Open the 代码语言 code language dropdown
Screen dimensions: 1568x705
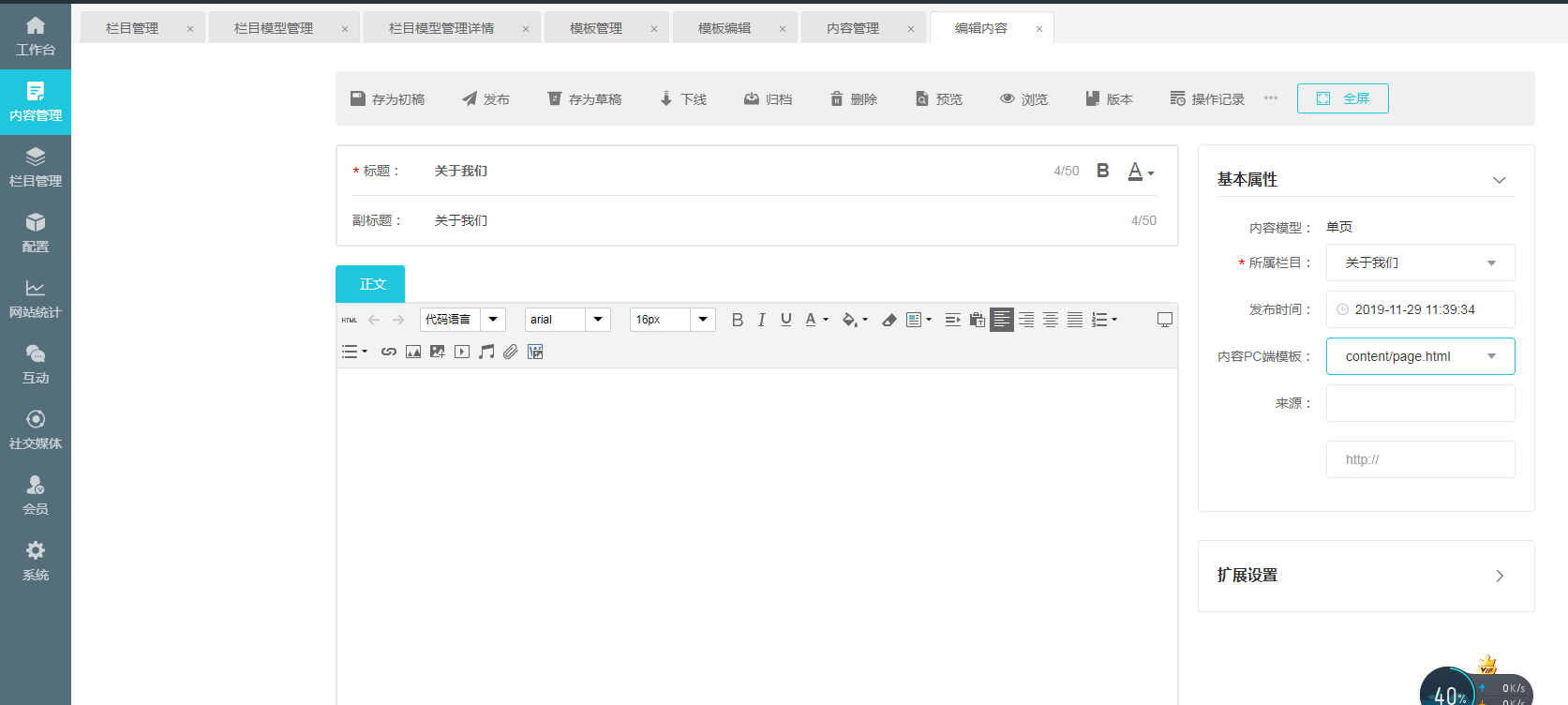(x=463, y=320)
